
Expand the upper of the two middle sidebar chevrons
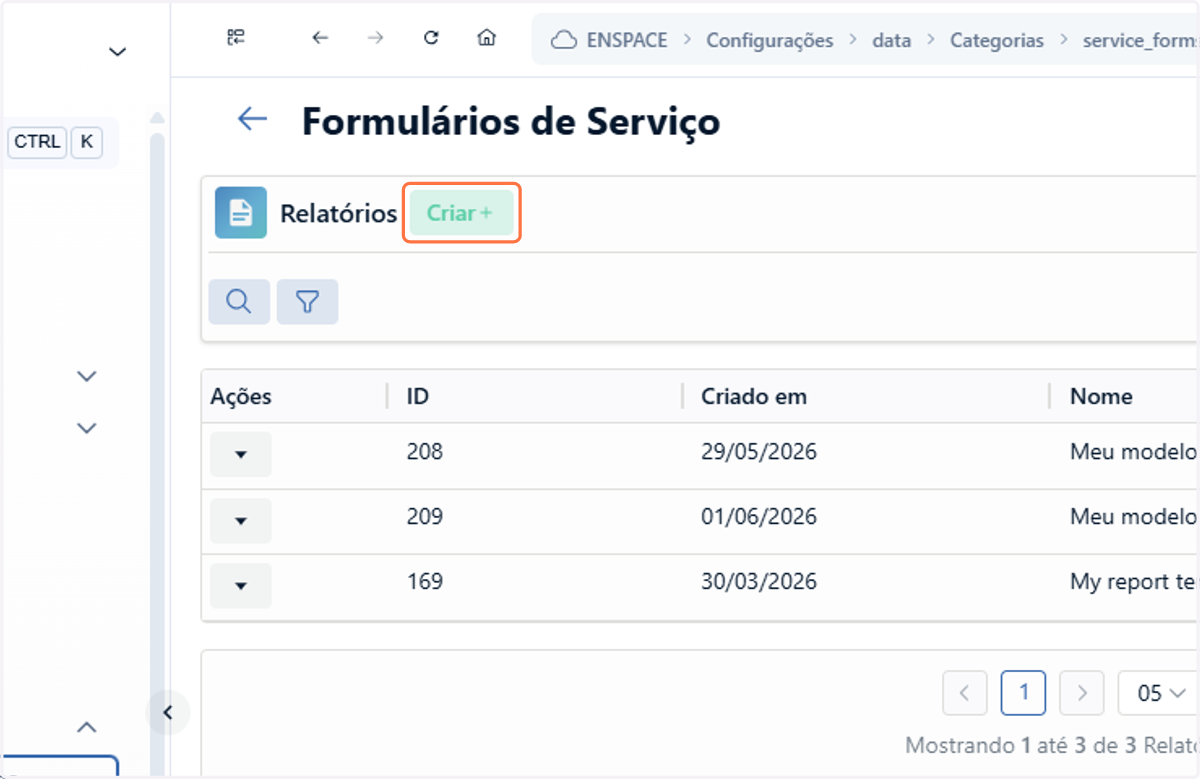click(87, 376)
